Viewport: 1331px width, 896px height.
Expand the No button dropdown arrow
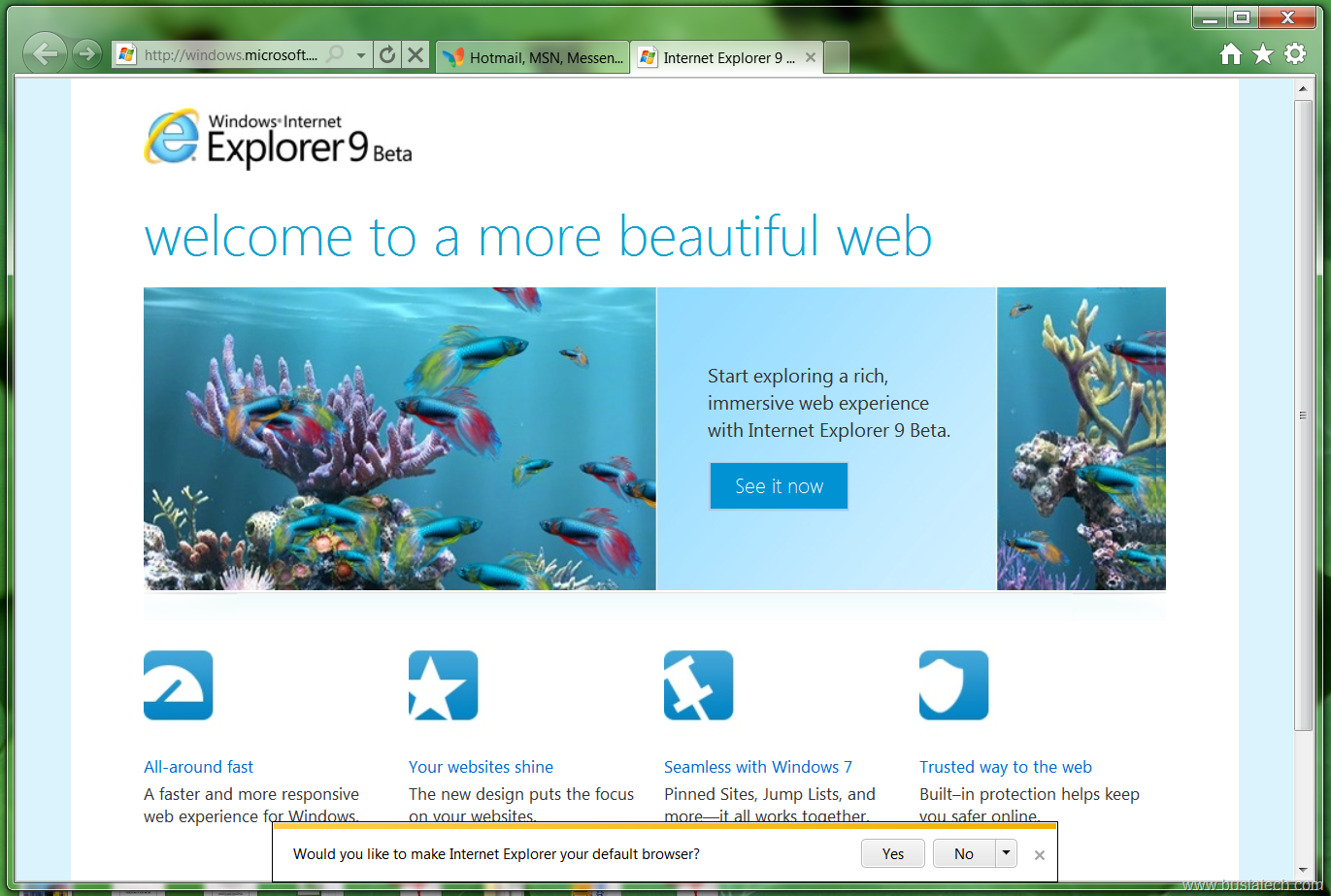tap(1007, 853)
